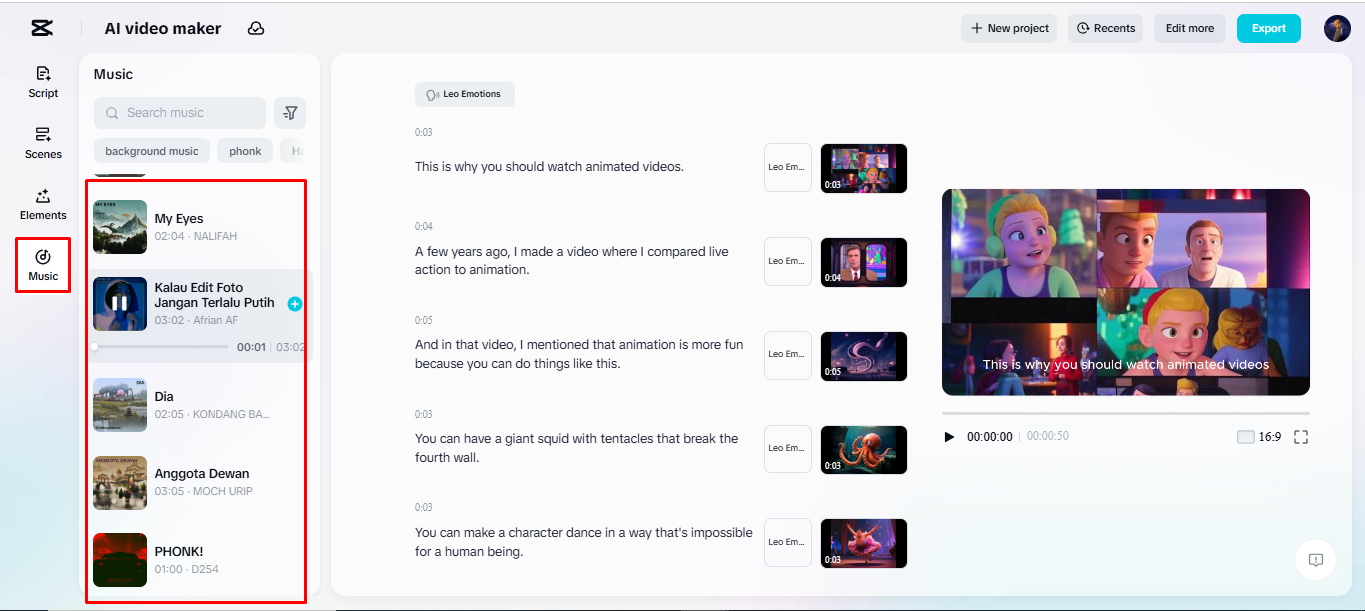The image size is (1365, 611).
Task: Open Leo Em... voice box on 'more fun' scene
Action: tap(788, 354)
